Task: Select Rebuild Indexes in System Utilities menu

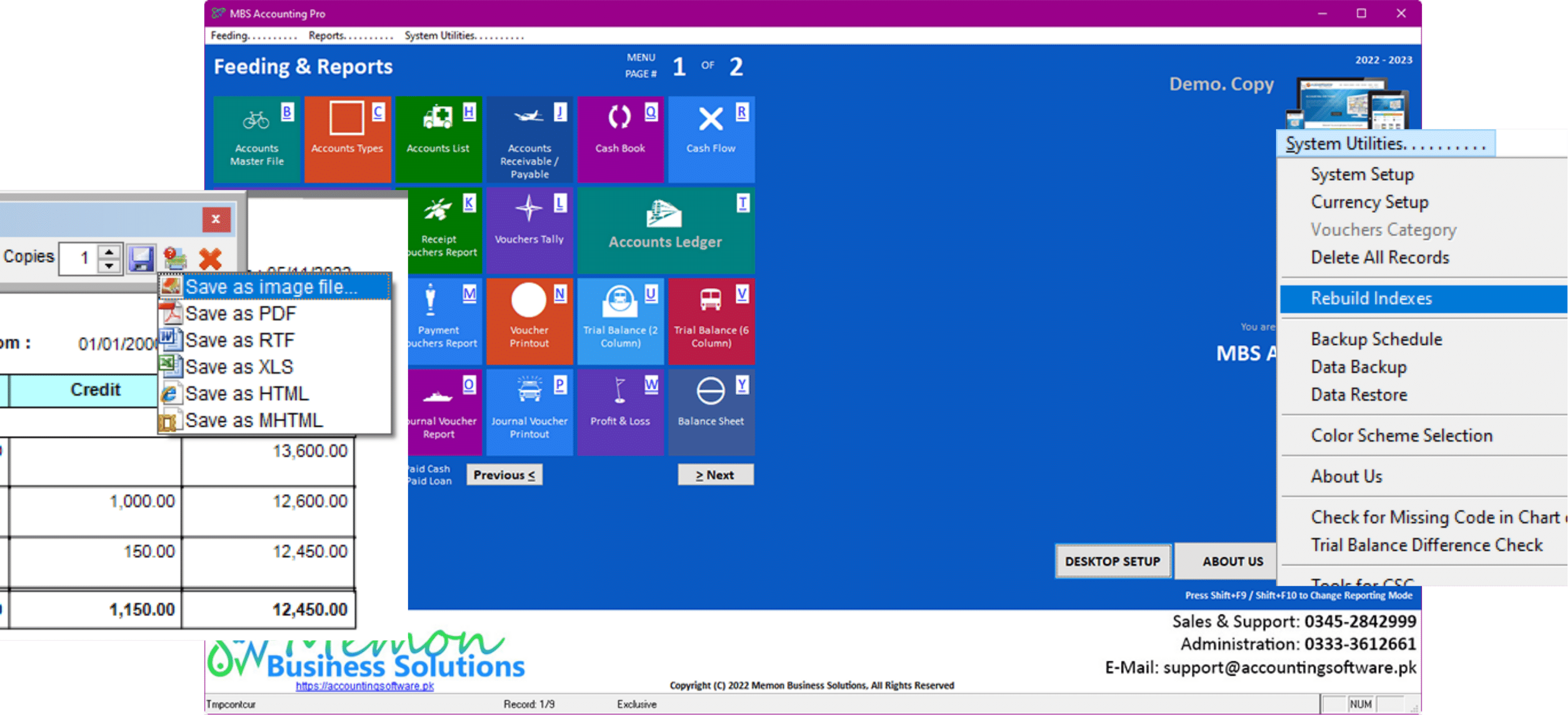Action: (x=1371, y=299)
